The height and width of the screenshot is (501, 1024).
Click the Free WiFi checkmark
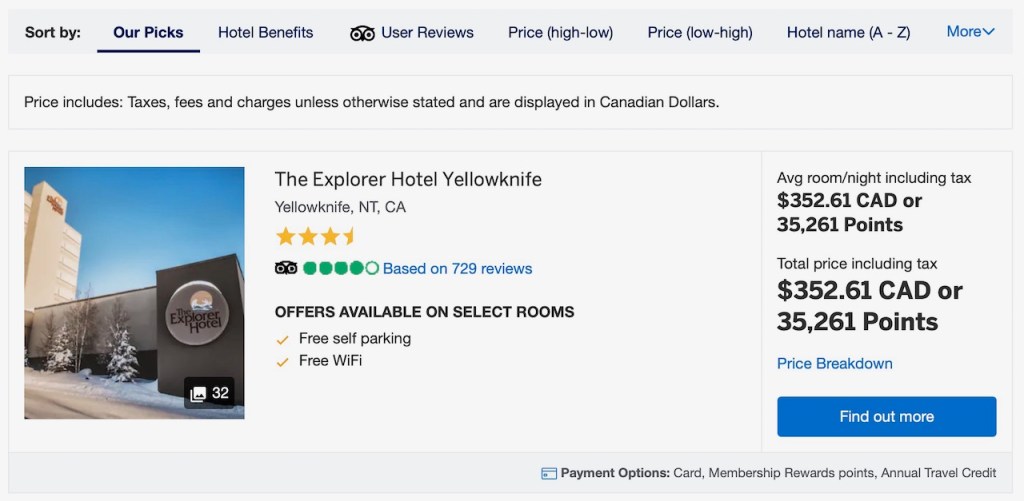[x=283, y=361]
